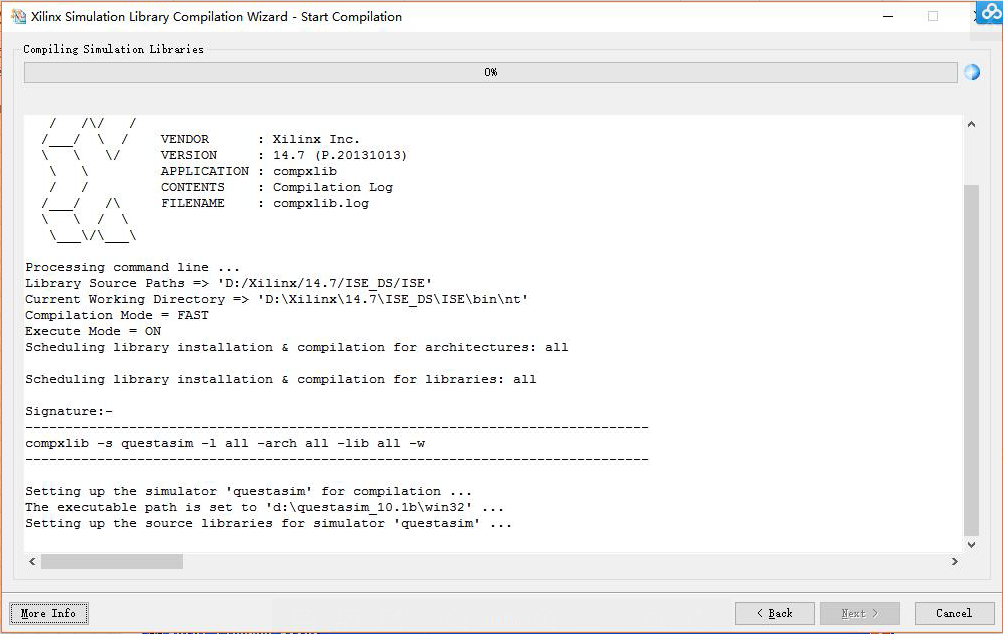Click the 'FILENAME : compxlib.log' line

coord(265,203)
